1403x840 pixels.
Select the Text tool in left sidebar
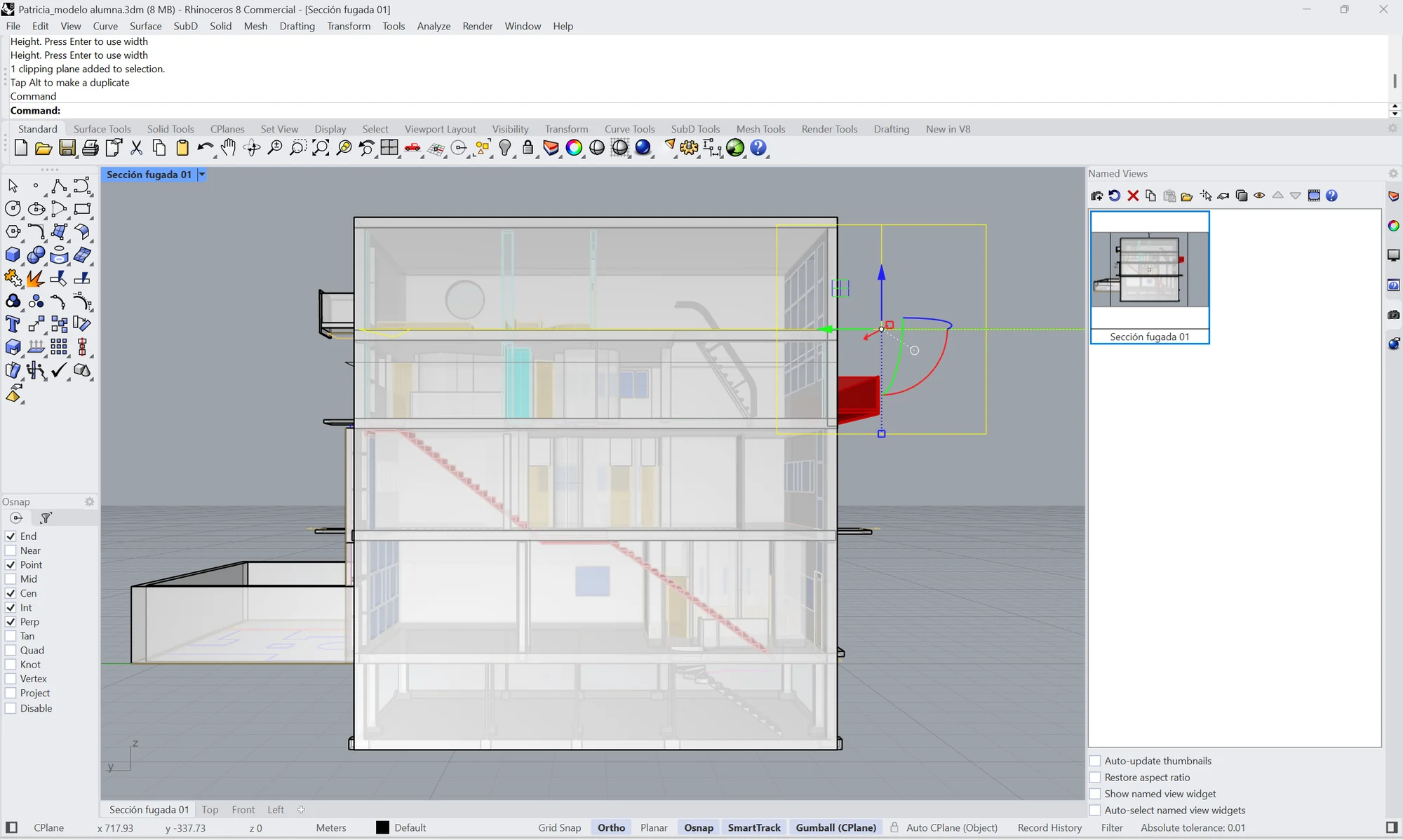13,324
